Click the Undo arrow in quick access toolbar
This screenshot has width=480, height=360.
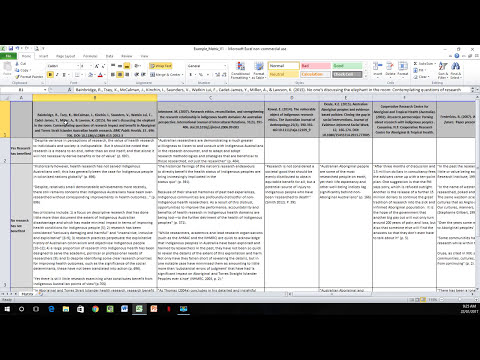(x=17, y=49)
